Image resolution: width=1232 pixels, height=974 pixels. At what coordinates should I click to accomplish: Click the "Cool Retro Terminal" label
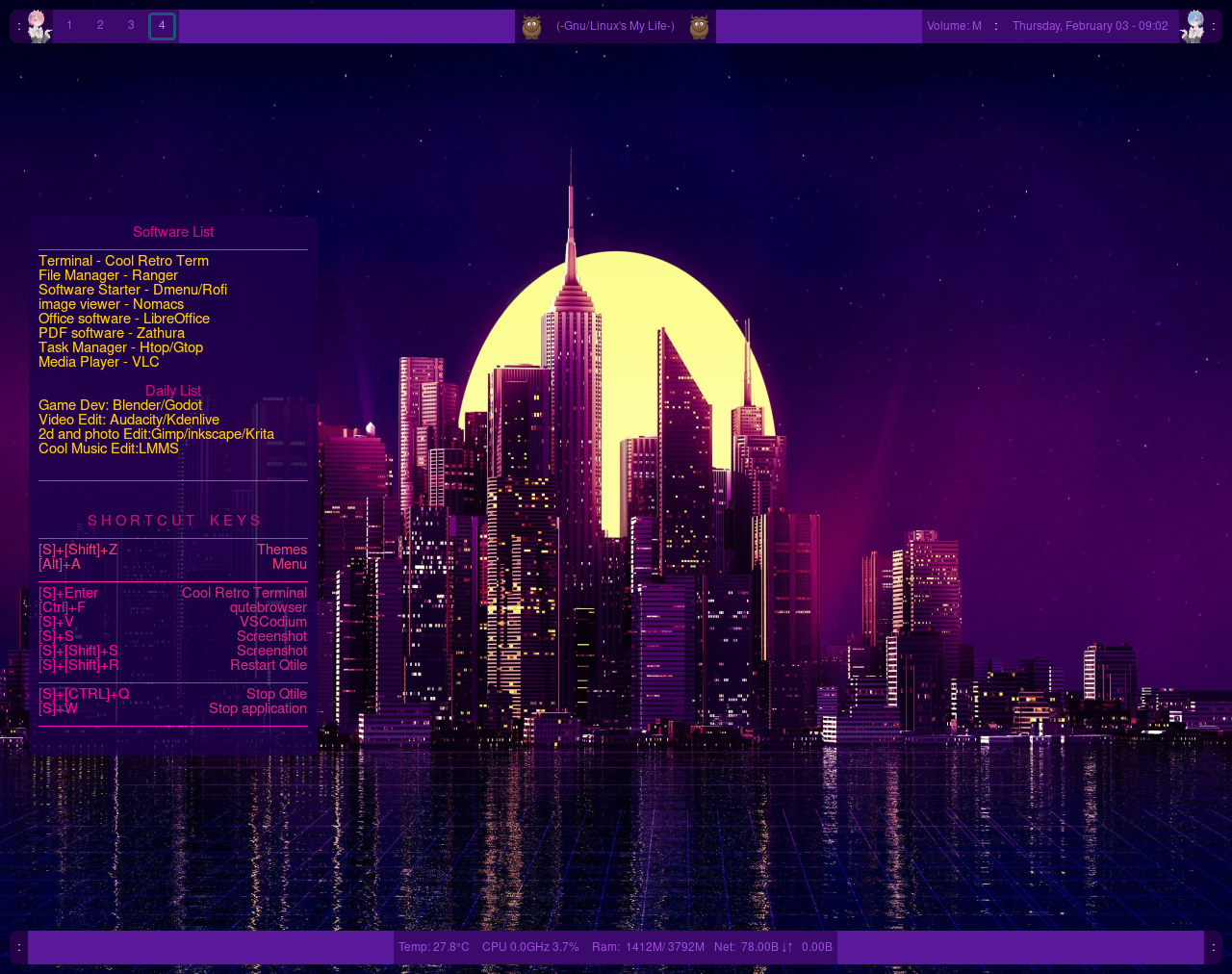point(244,593)
